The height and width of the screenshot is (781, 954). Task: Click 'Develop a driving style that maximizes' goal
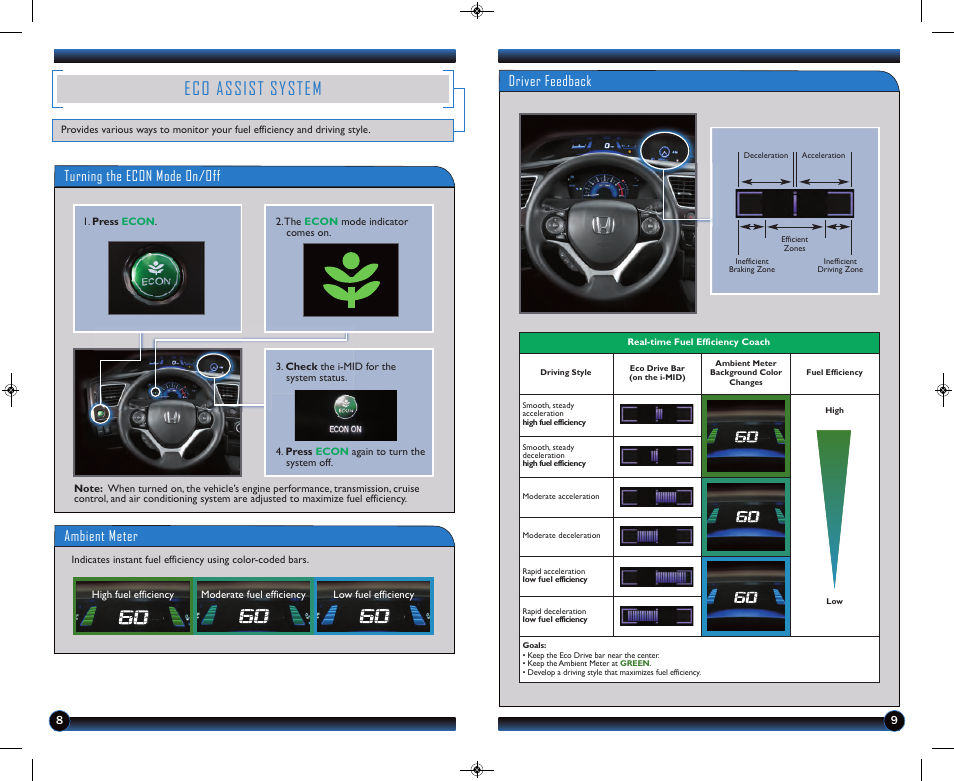pos(611,672)
